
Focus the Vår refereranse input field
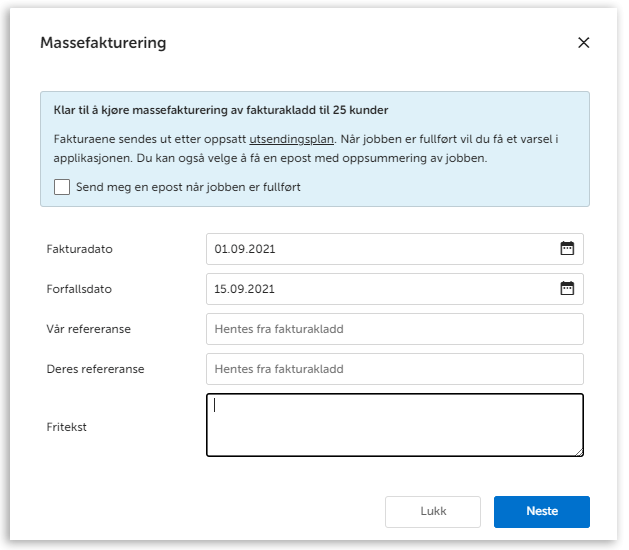[394, 329]
